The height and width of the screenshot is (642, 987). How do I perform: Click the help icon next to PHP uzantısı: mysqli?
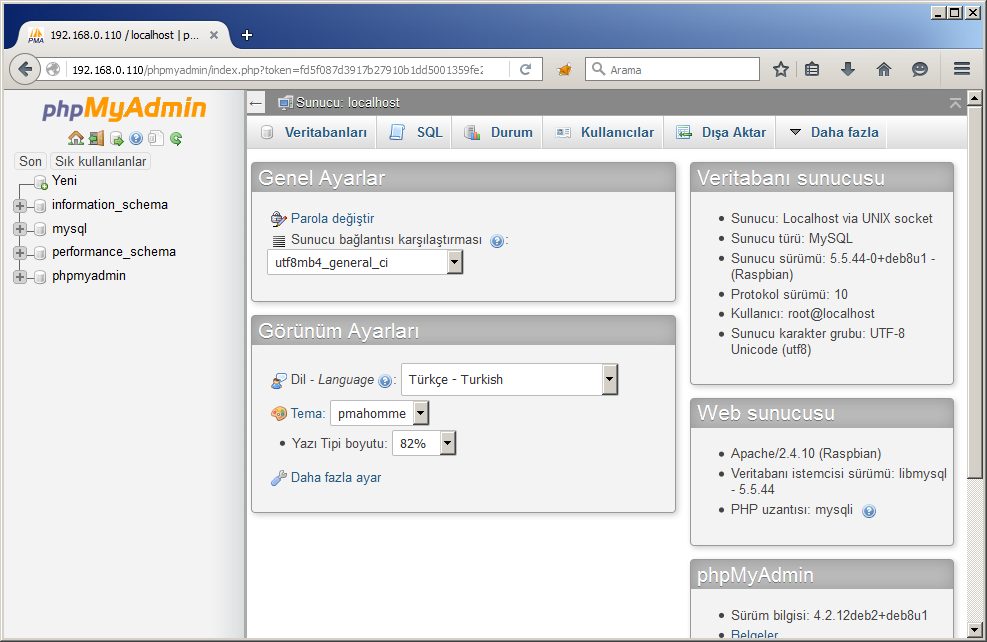click(869, 511)
